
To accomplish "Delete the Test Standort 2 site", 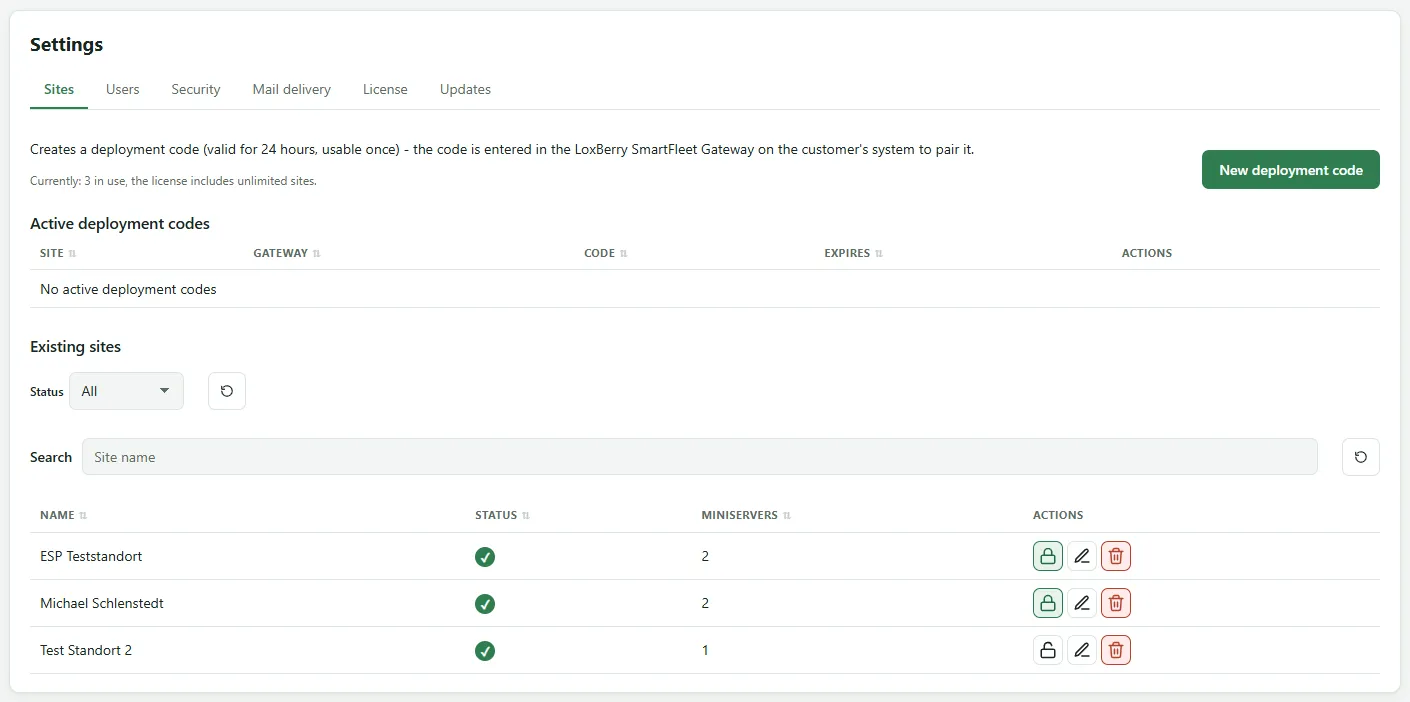I will (1116, 650).
